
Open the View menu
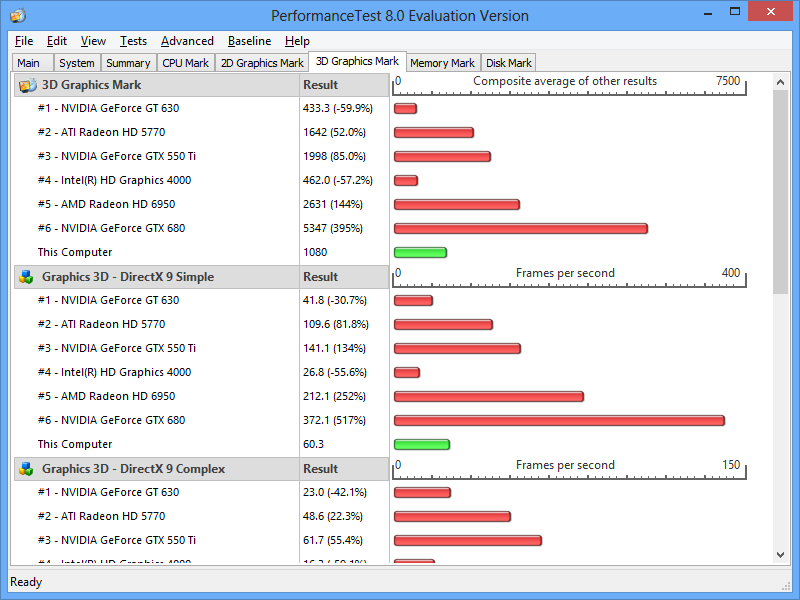pos(93,41)
